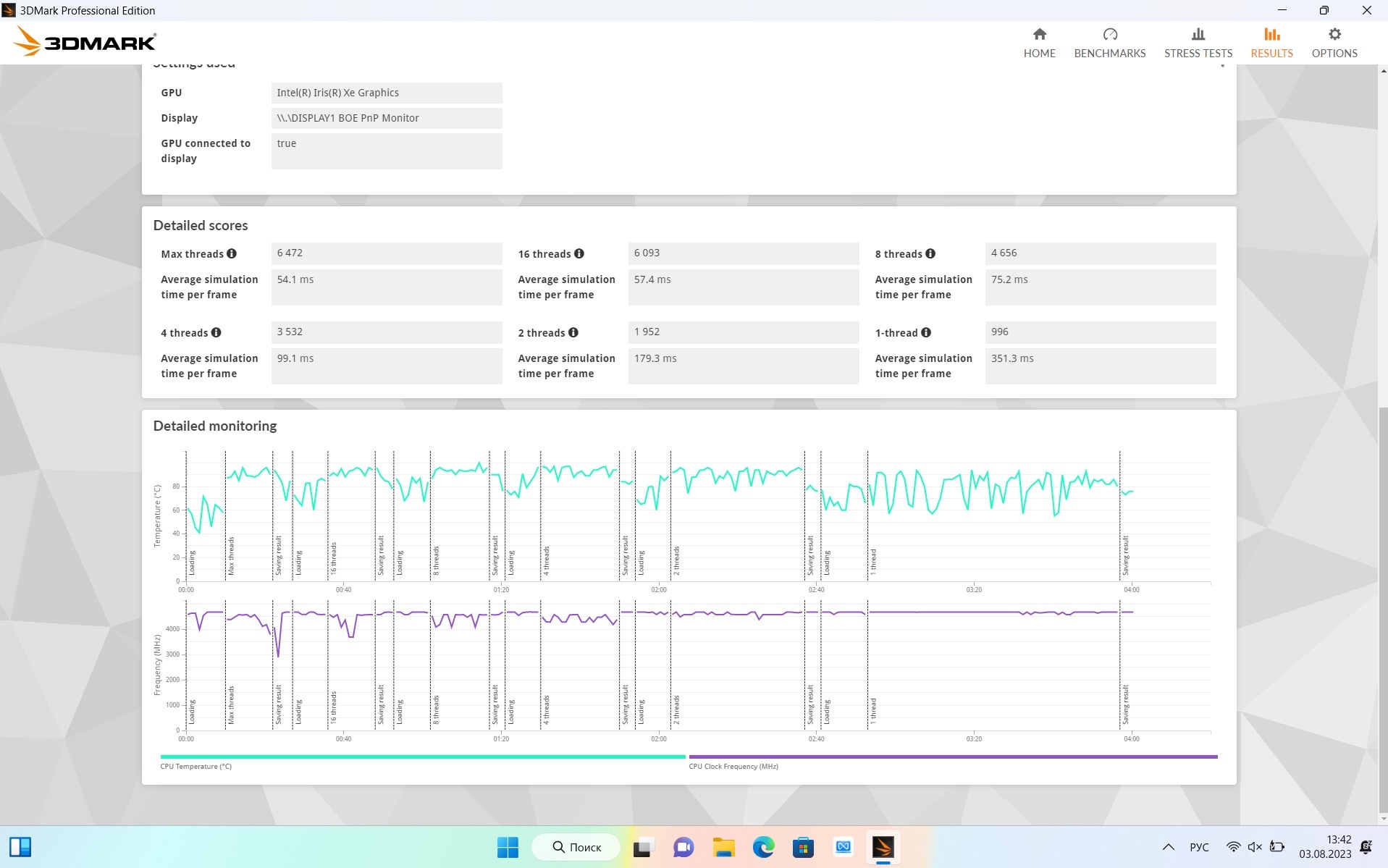Open the РУС language input switcher
The image size is (1388, 868).
(1199, 847)
